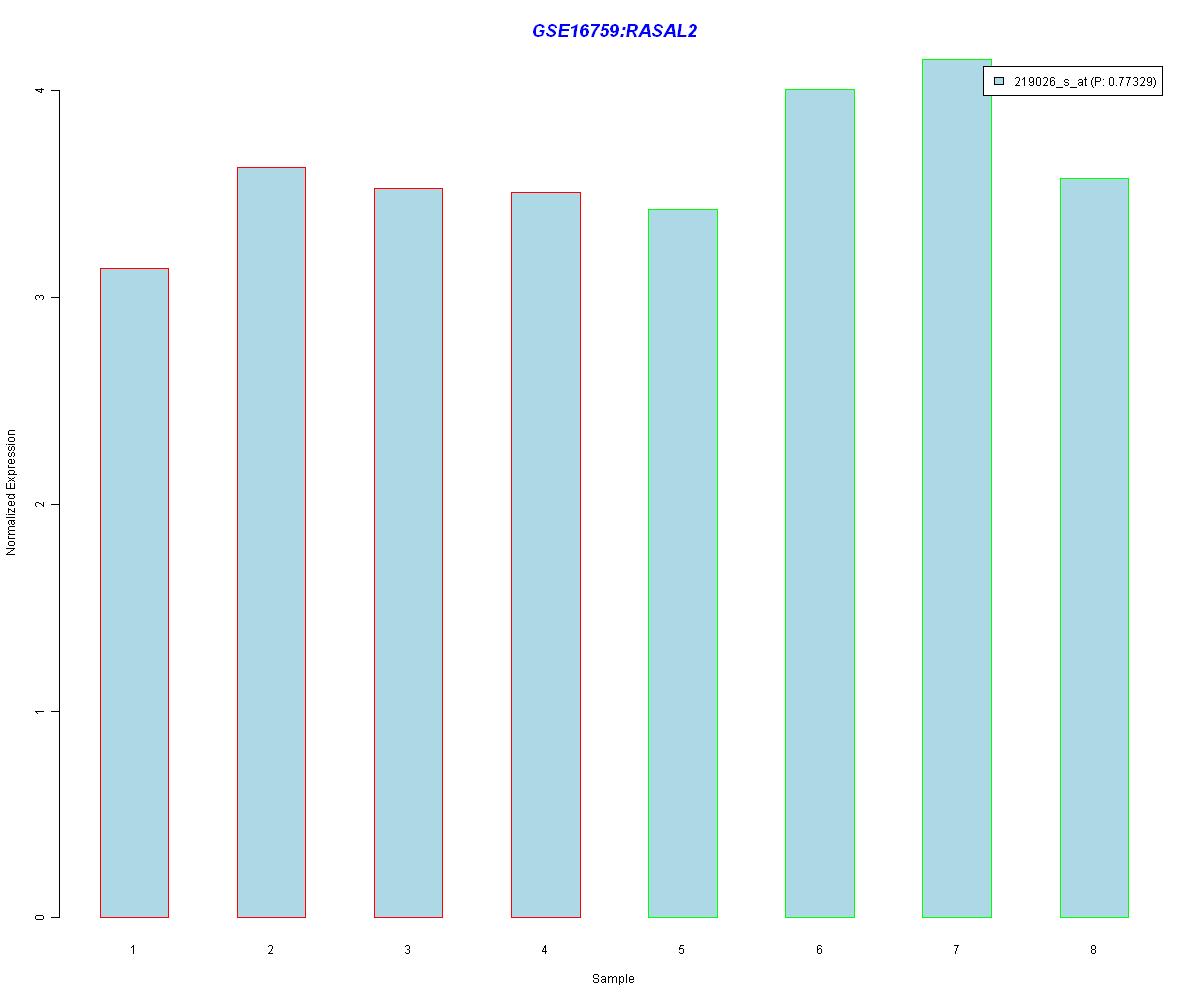
Task: Select the green-outlined bar for sample 5
Action: tap(683, 563)
